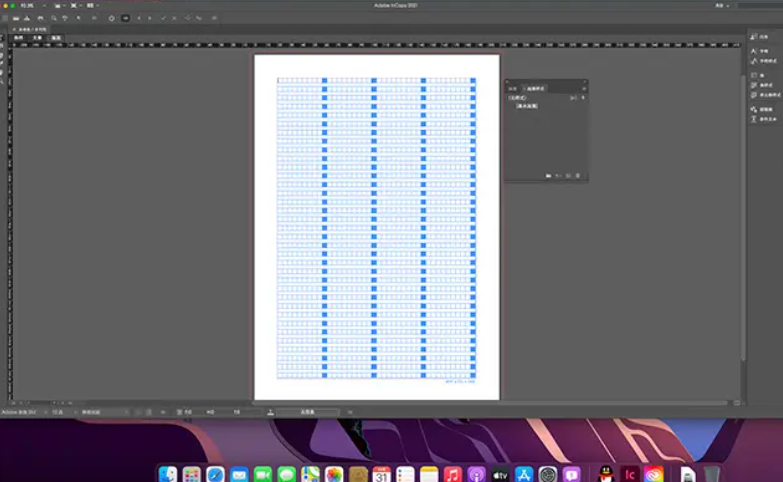Open the Hyperlinks panel in right dock

[x=763, y=108]
